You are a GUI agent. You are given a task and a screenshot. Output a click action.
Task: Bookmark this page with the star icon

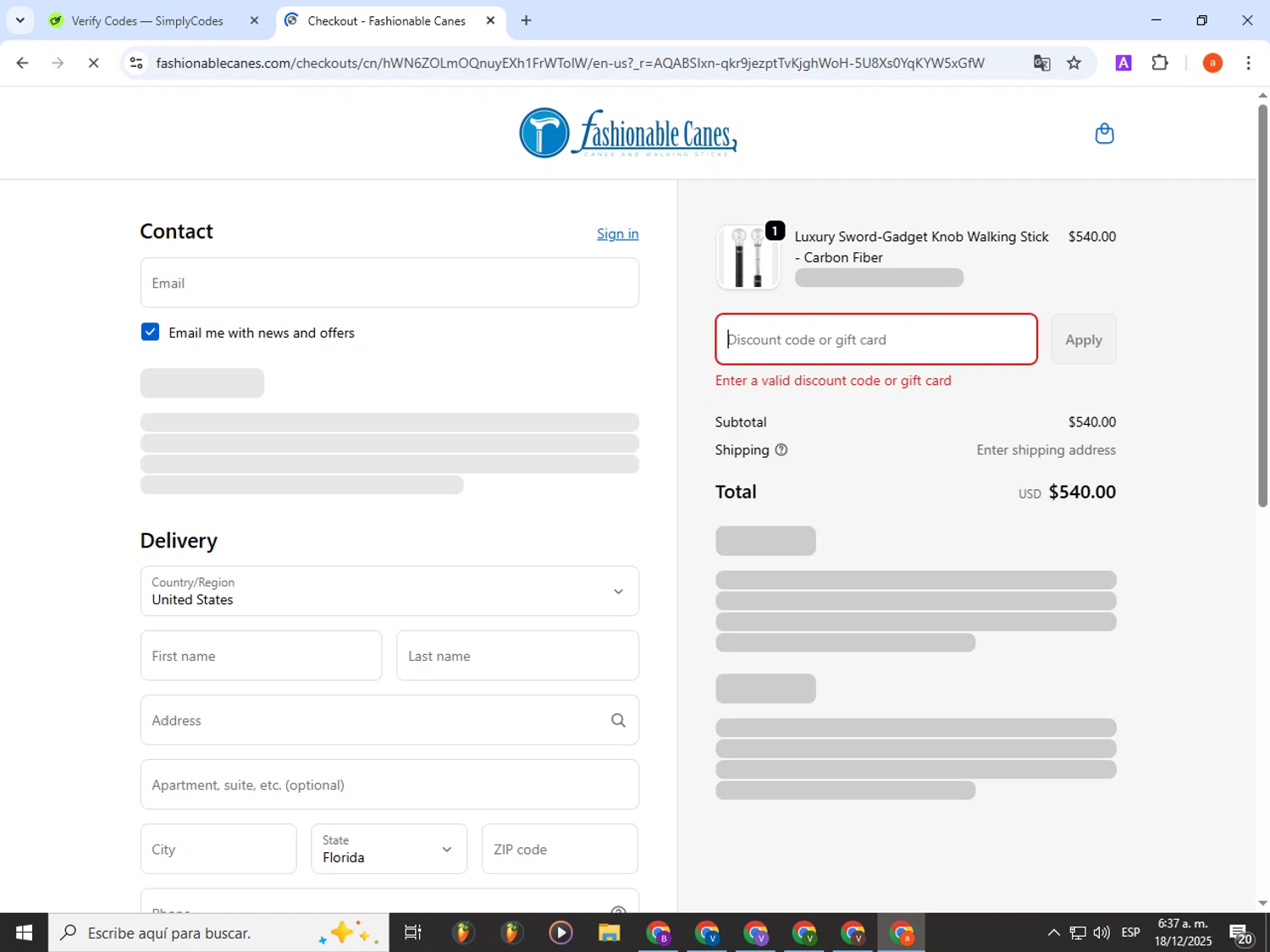(1074, 63)
